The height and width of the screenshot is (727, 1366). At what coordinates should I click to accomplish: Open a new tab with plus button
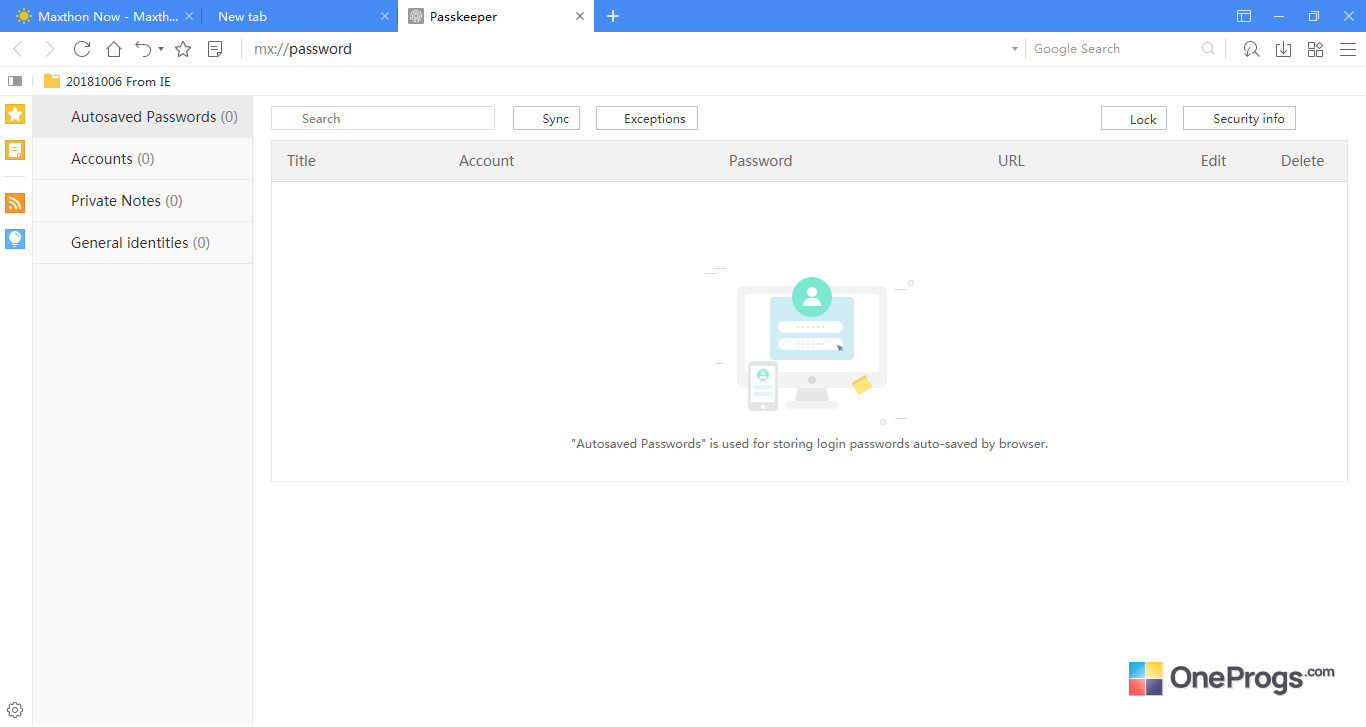coord(613,16)
